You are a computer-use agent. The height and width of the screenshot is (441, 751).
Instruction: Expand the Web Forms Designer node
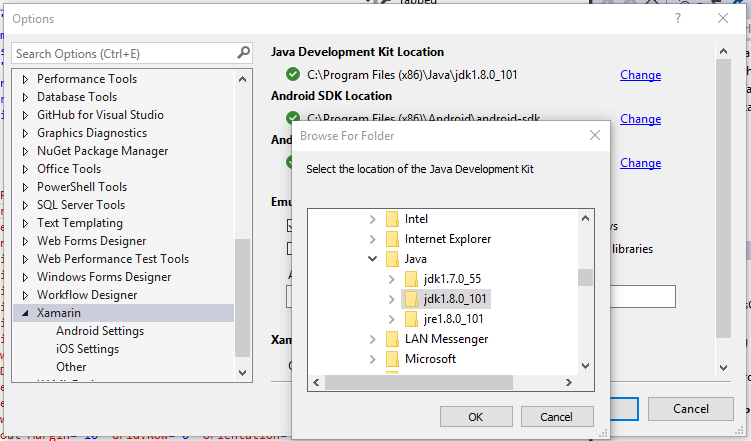pos(25,241)
